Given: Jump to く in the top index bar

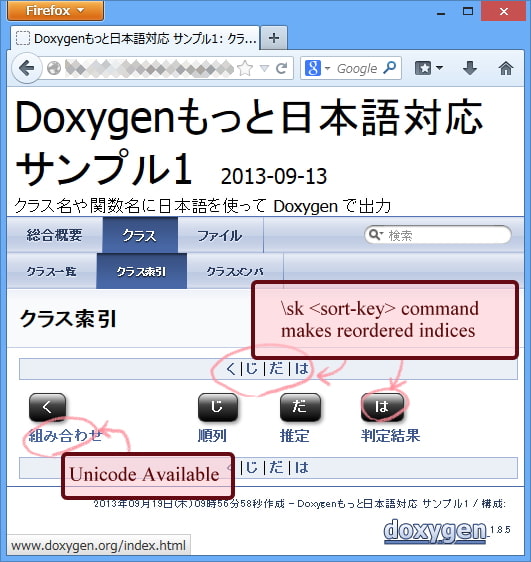Looking at the screenshot, I should [231, 368].
